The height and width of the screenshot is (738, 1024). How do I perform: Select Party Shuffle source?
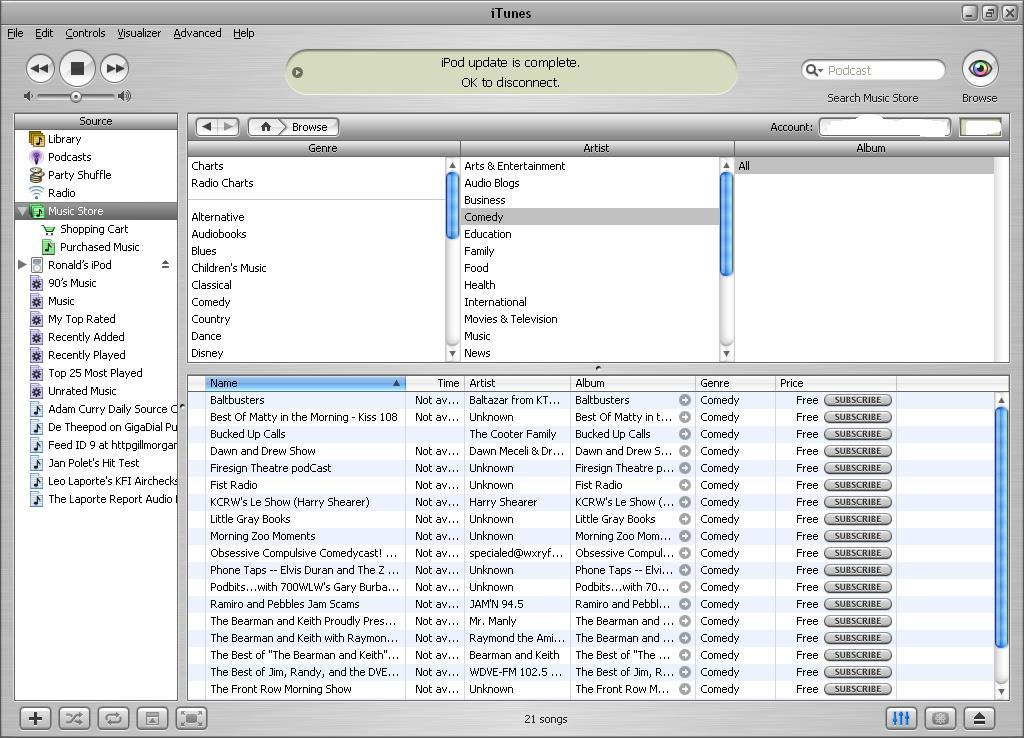(x=96, y=175)
